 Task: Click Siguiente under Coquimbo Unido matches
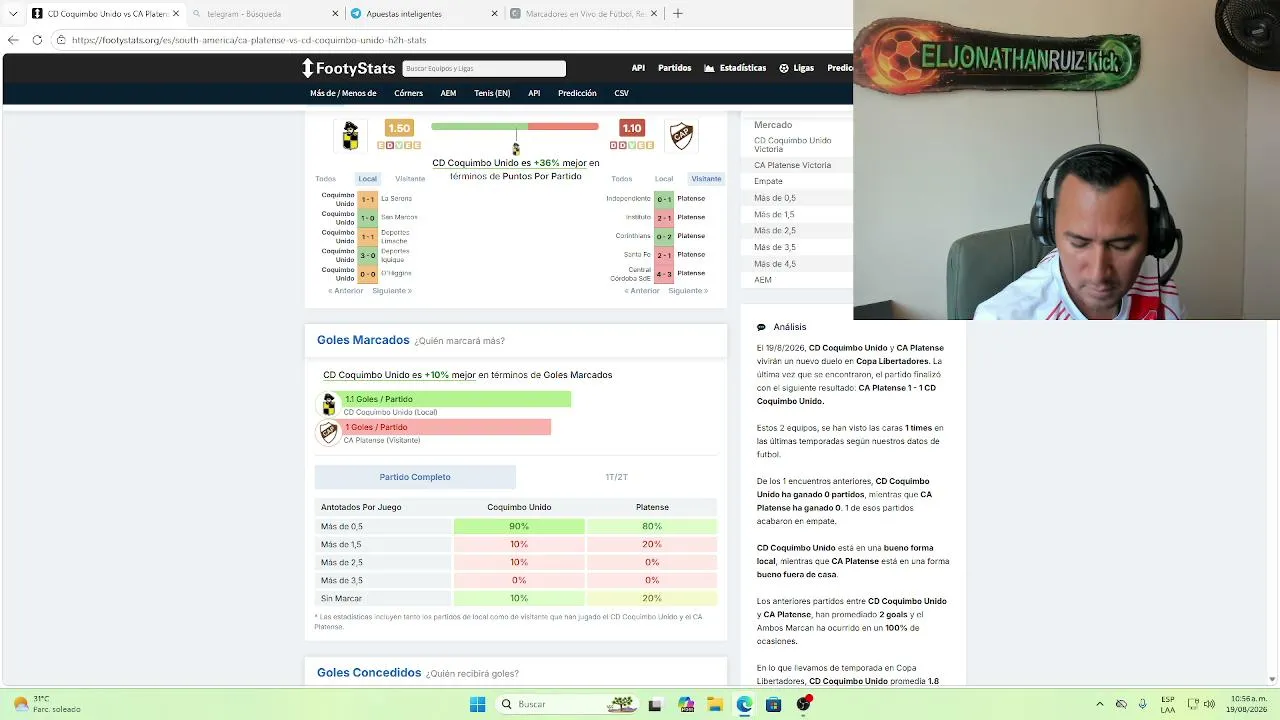click(x=392, y=291)
